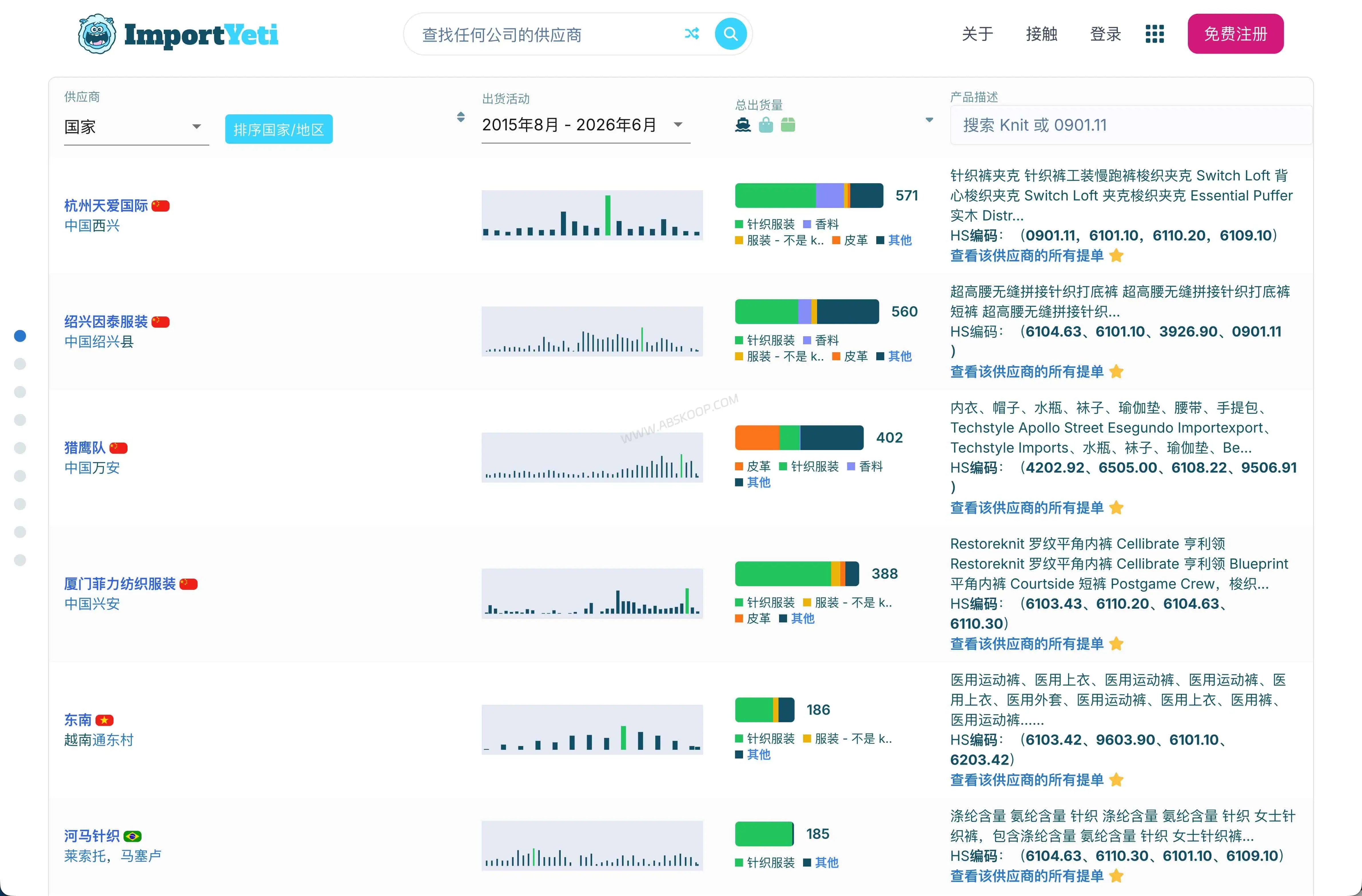Click the star icon in 河马针织 row

click(1116, 877)
